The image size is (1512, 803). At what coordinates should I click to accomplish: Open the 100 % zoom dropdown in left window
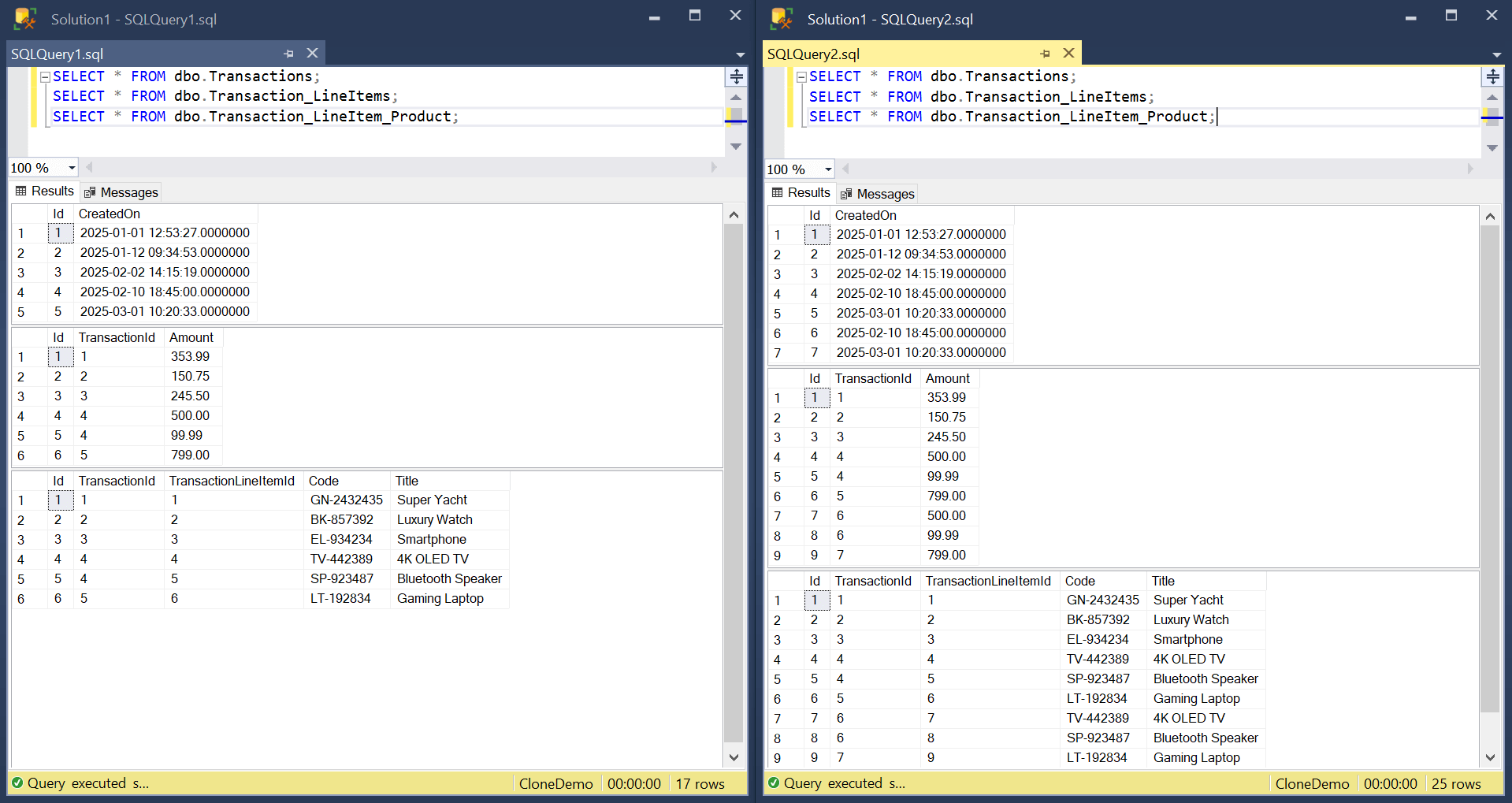coord(72,168)
